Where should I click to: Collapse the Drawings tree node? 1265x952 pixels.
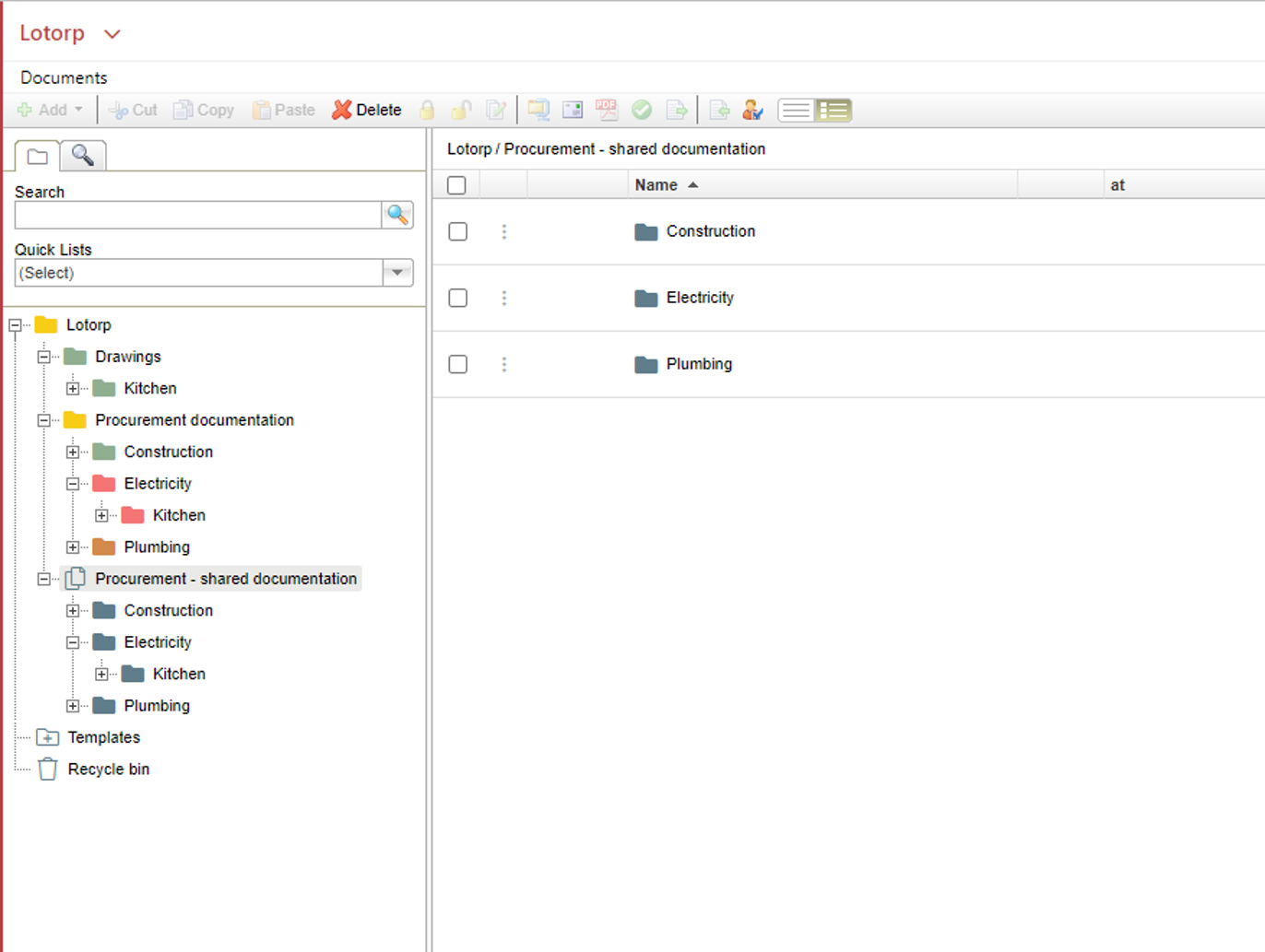[x=43, y=357]
